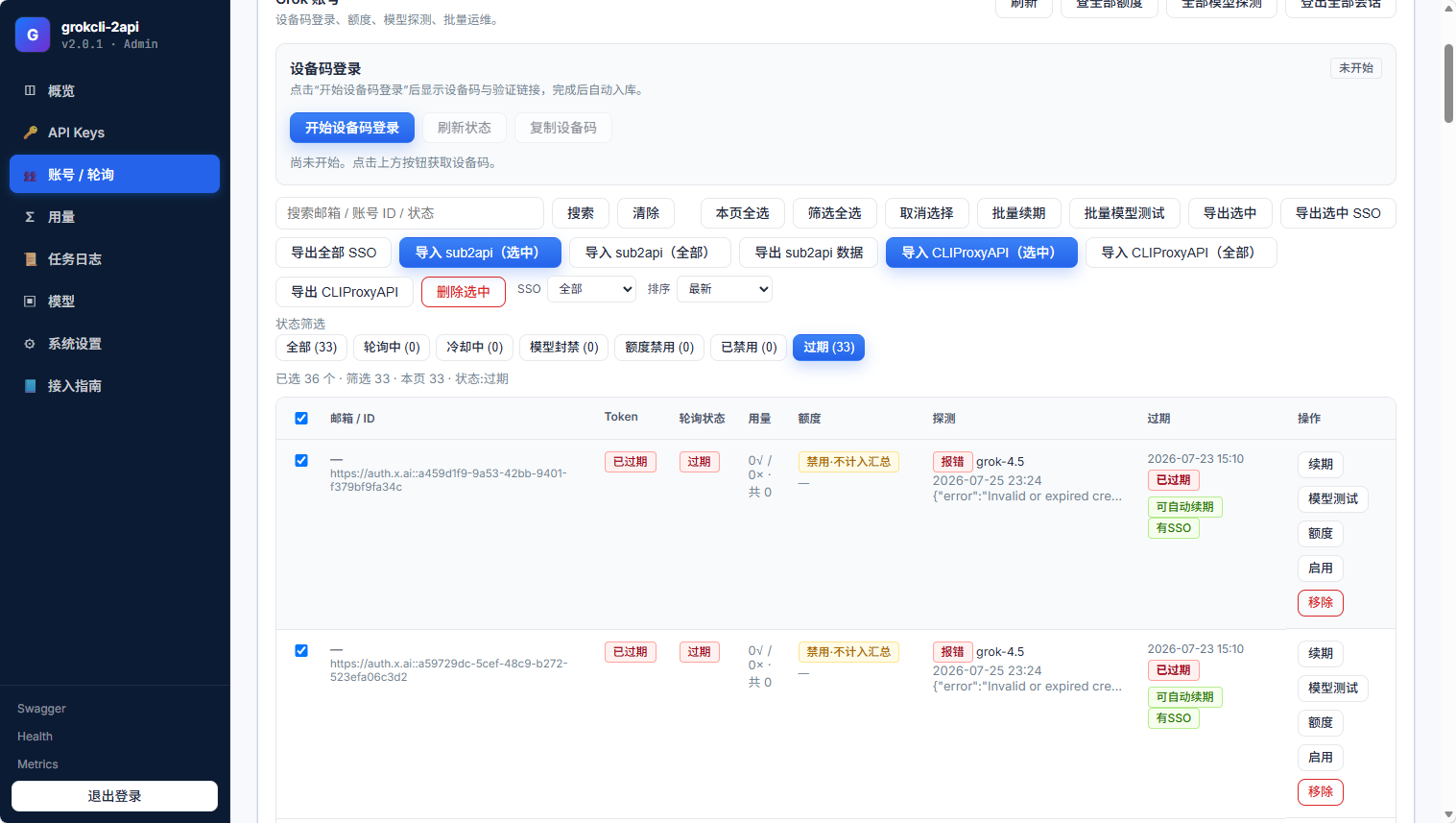
Task: Click 模型测试 for account ending 523efa06c3d2
Action: coord(1333,688)
